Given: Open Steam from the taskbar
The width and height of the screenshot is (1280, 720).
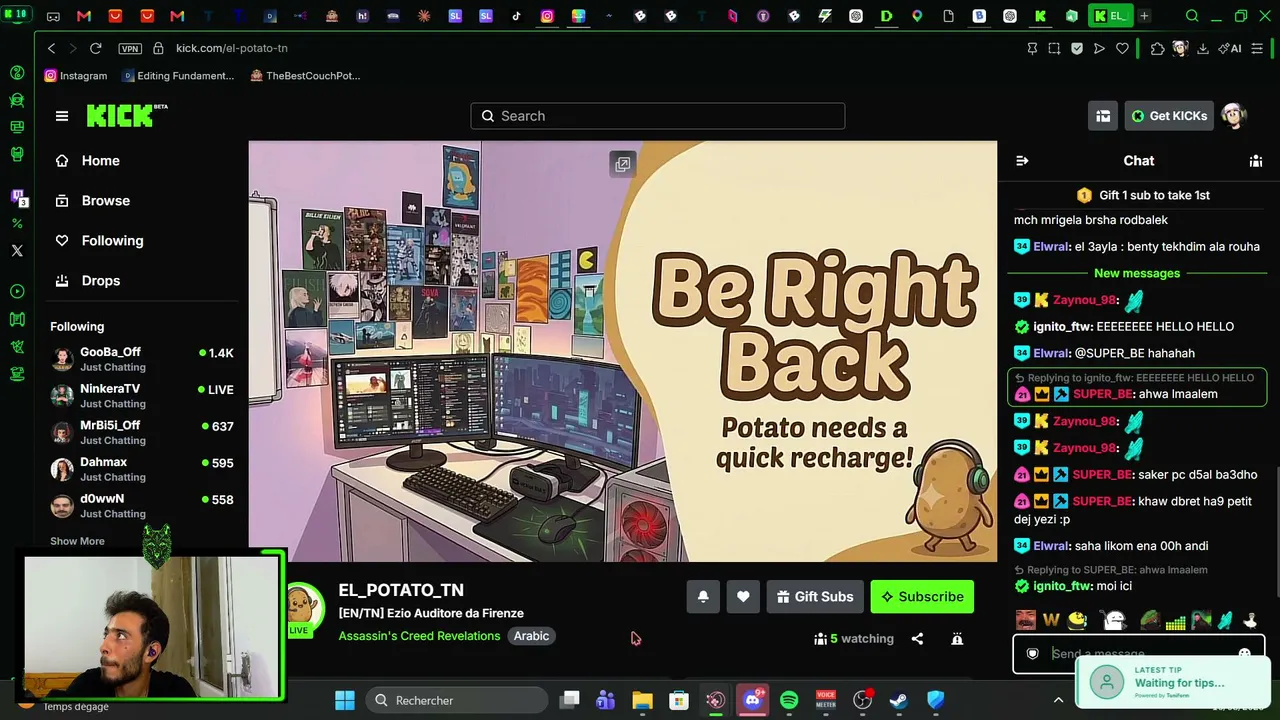Looking at the screenshot, I should (x=899, y=700).
